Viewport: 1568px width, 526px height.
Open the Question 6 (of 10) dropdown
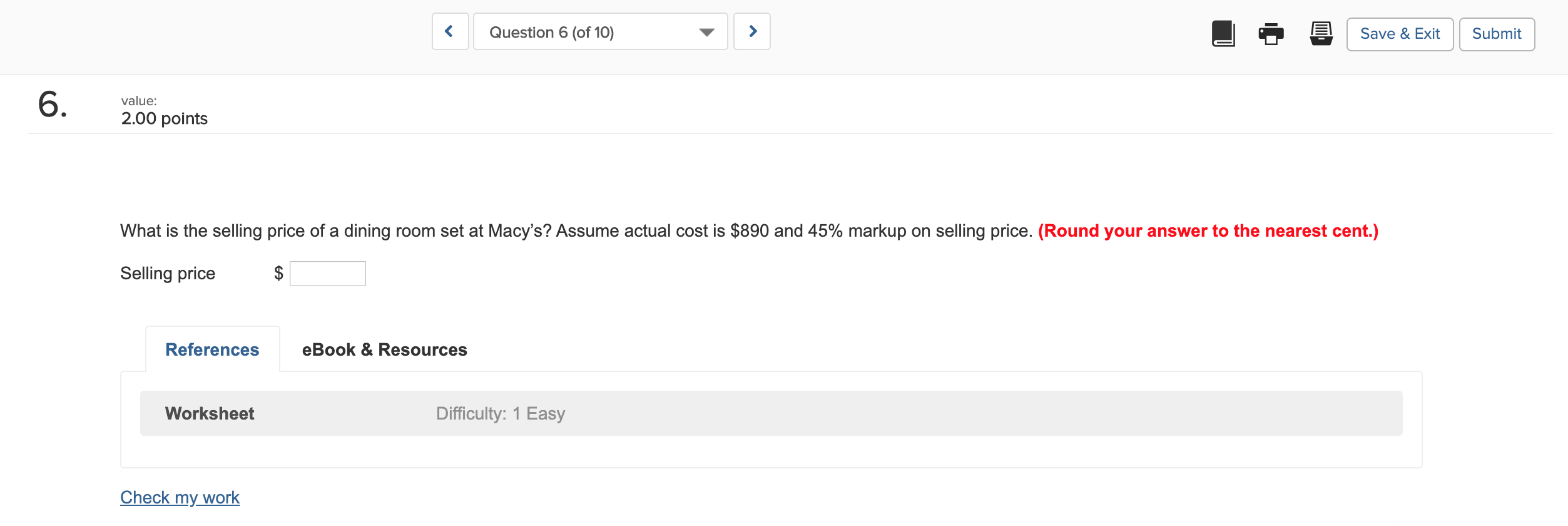(x=599, y=32)
